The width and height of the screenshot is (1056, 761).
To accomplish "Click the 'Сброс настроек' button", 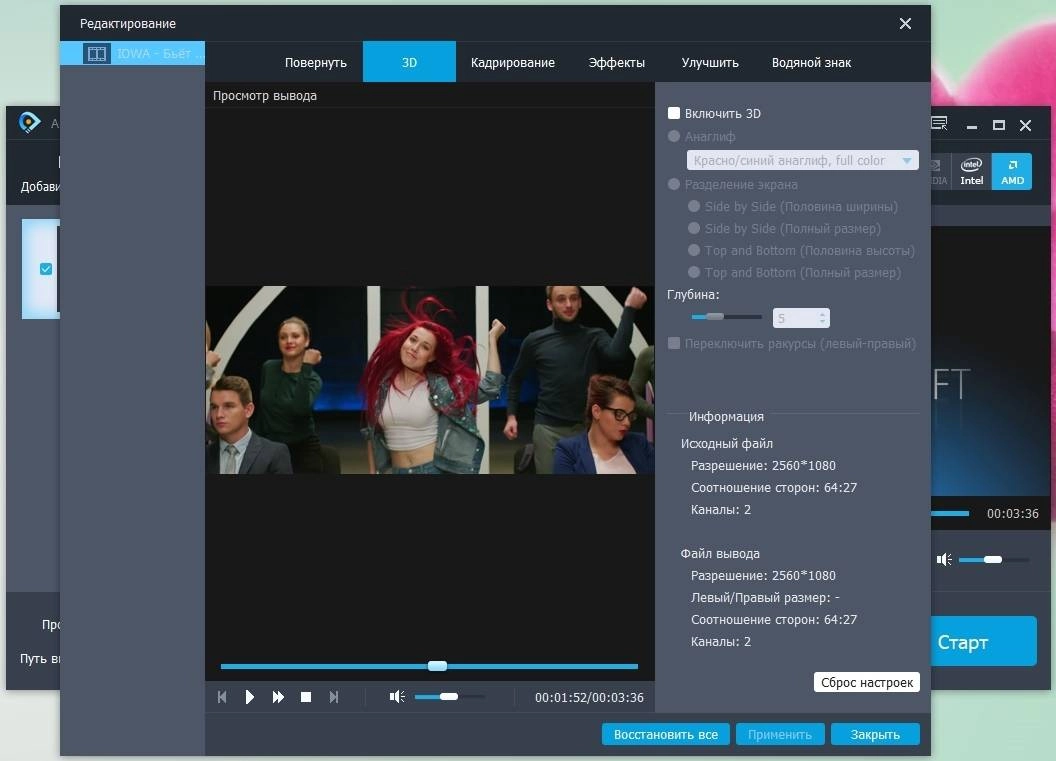I will click(x=867, y=682).
